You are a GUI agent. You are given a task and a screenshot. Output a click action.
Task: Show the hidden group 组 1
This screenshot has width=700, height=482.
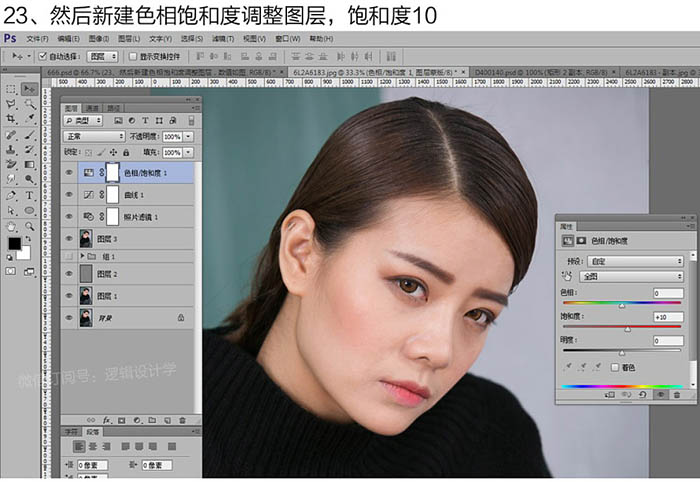click(69, 256)
